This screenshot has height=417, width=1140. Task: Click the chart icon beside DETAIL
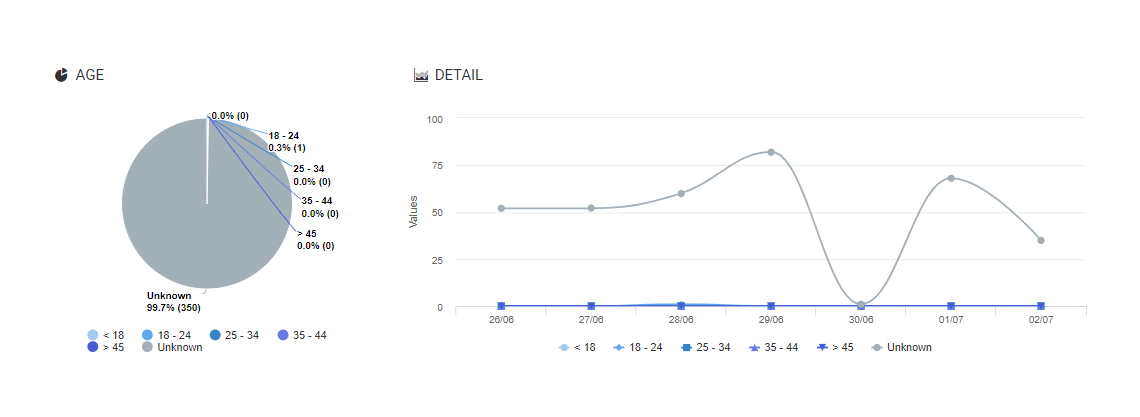[421, 75]
